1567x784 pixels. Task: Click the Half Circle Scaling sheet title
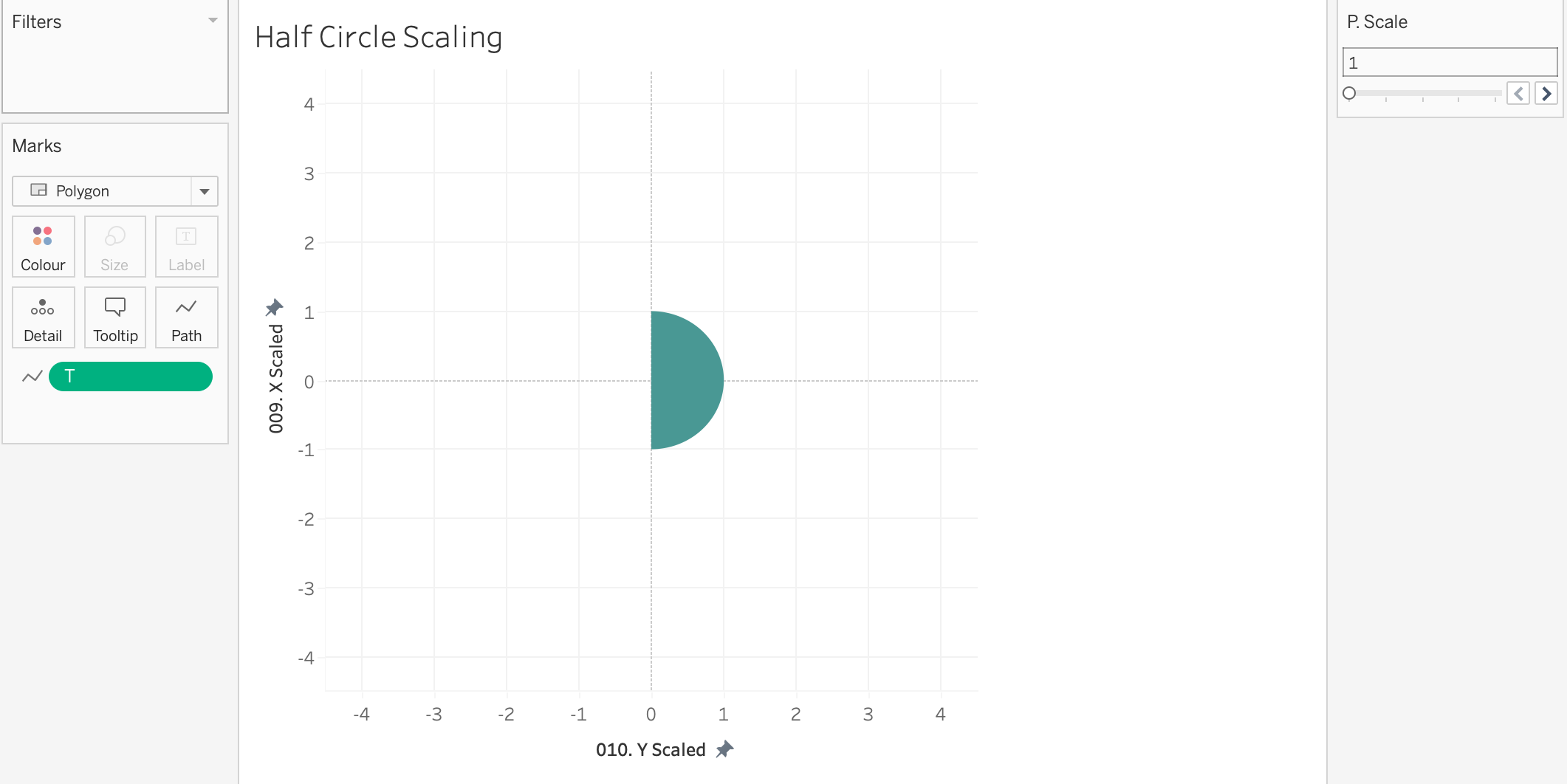click(x=378, y=37)
